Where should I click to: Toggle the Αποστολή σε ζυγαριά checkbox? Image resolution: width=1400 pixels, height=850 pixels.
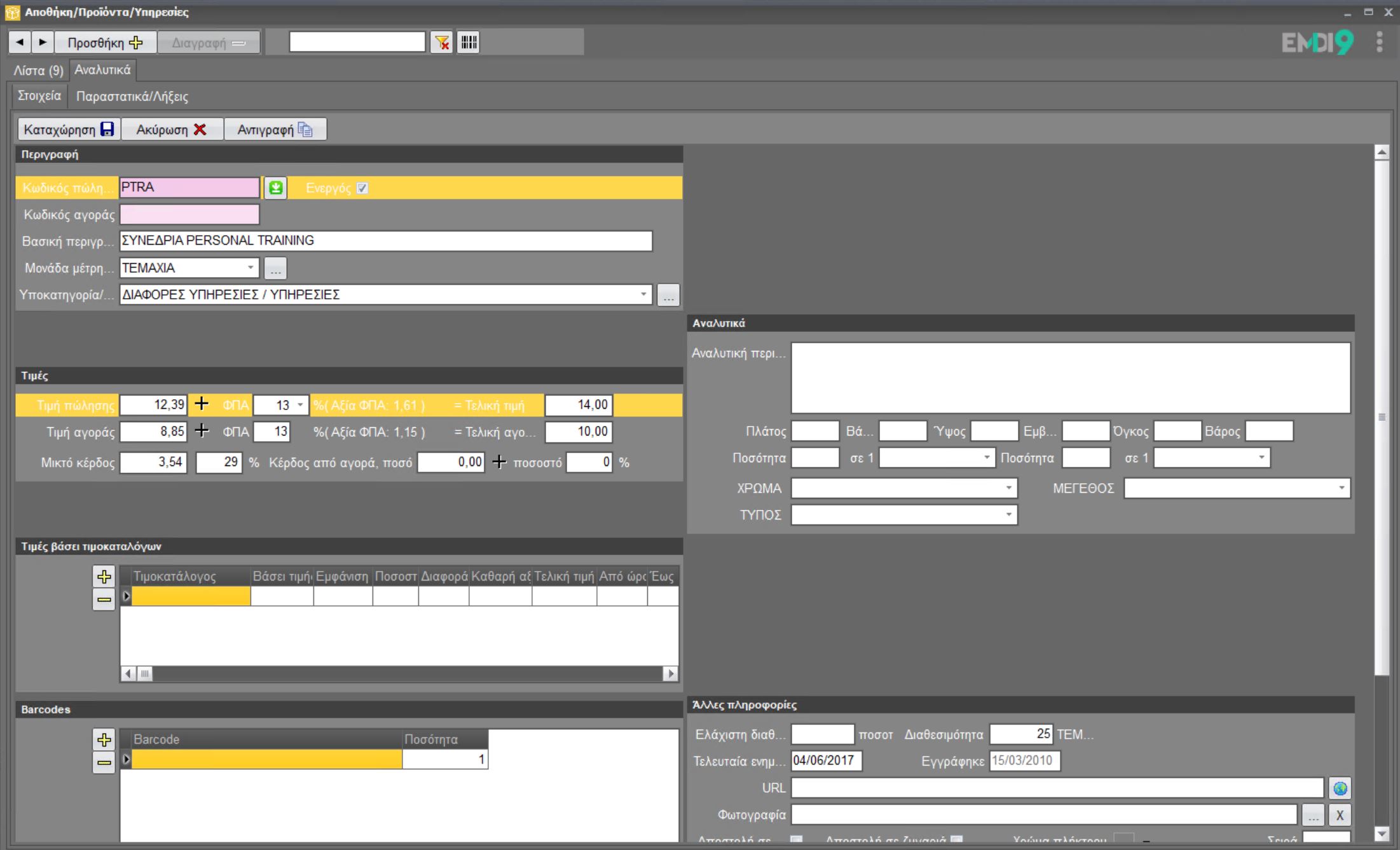pos(956,840)
